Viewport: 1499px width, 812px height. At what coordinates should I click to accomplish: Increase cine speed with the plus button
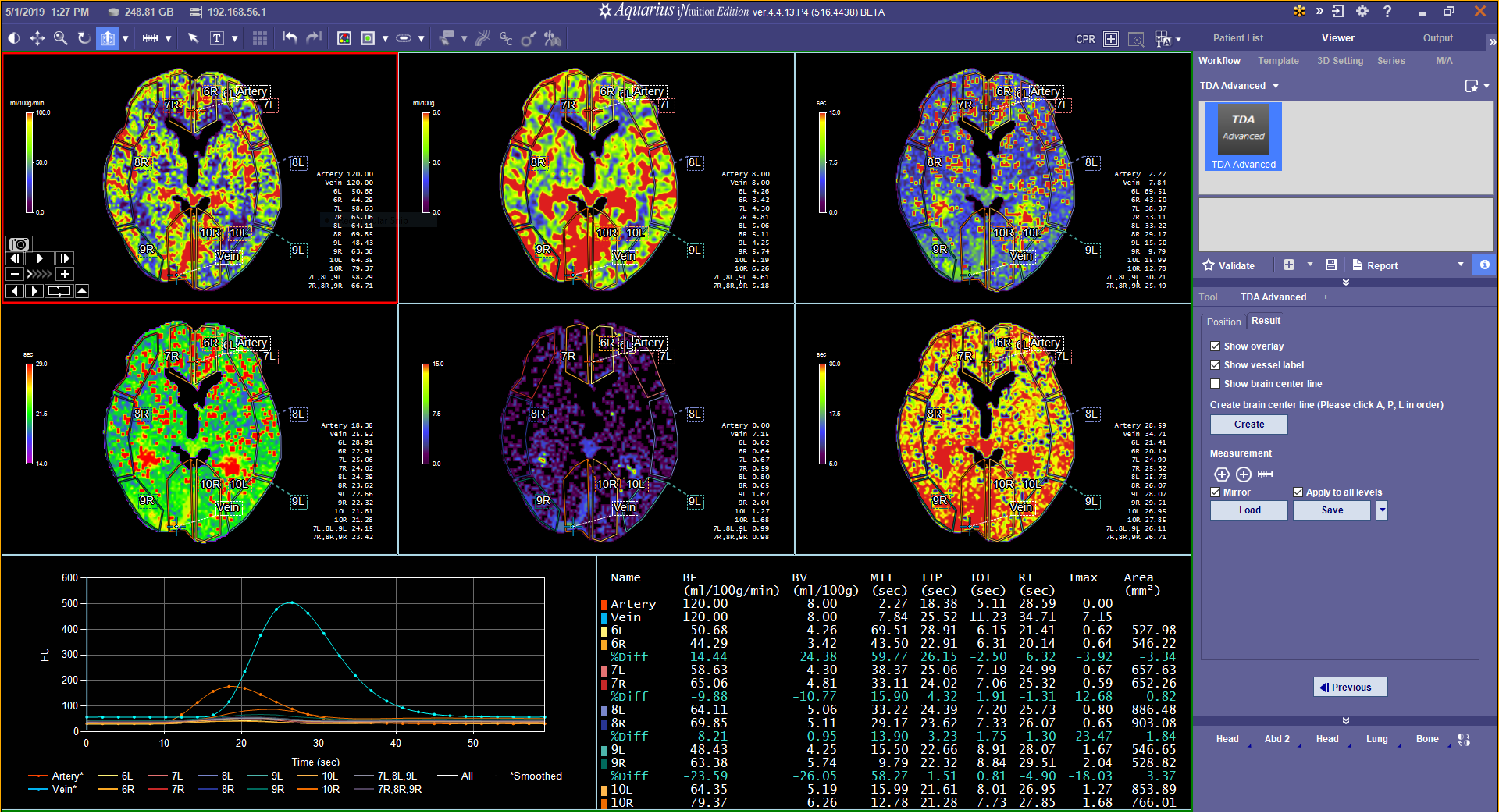click(x=64, y=274)
